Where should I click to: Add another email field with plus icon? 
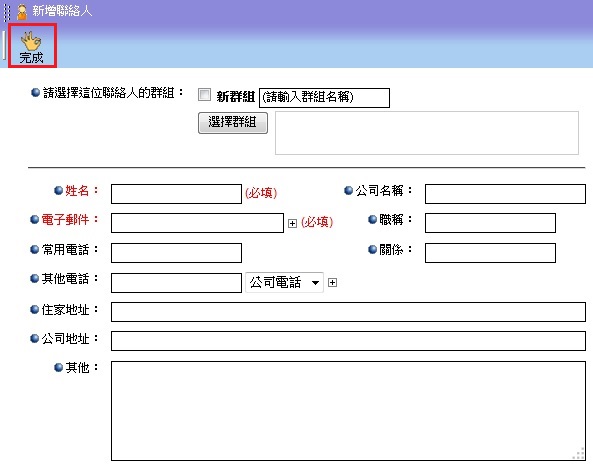(x=292, y=223)
